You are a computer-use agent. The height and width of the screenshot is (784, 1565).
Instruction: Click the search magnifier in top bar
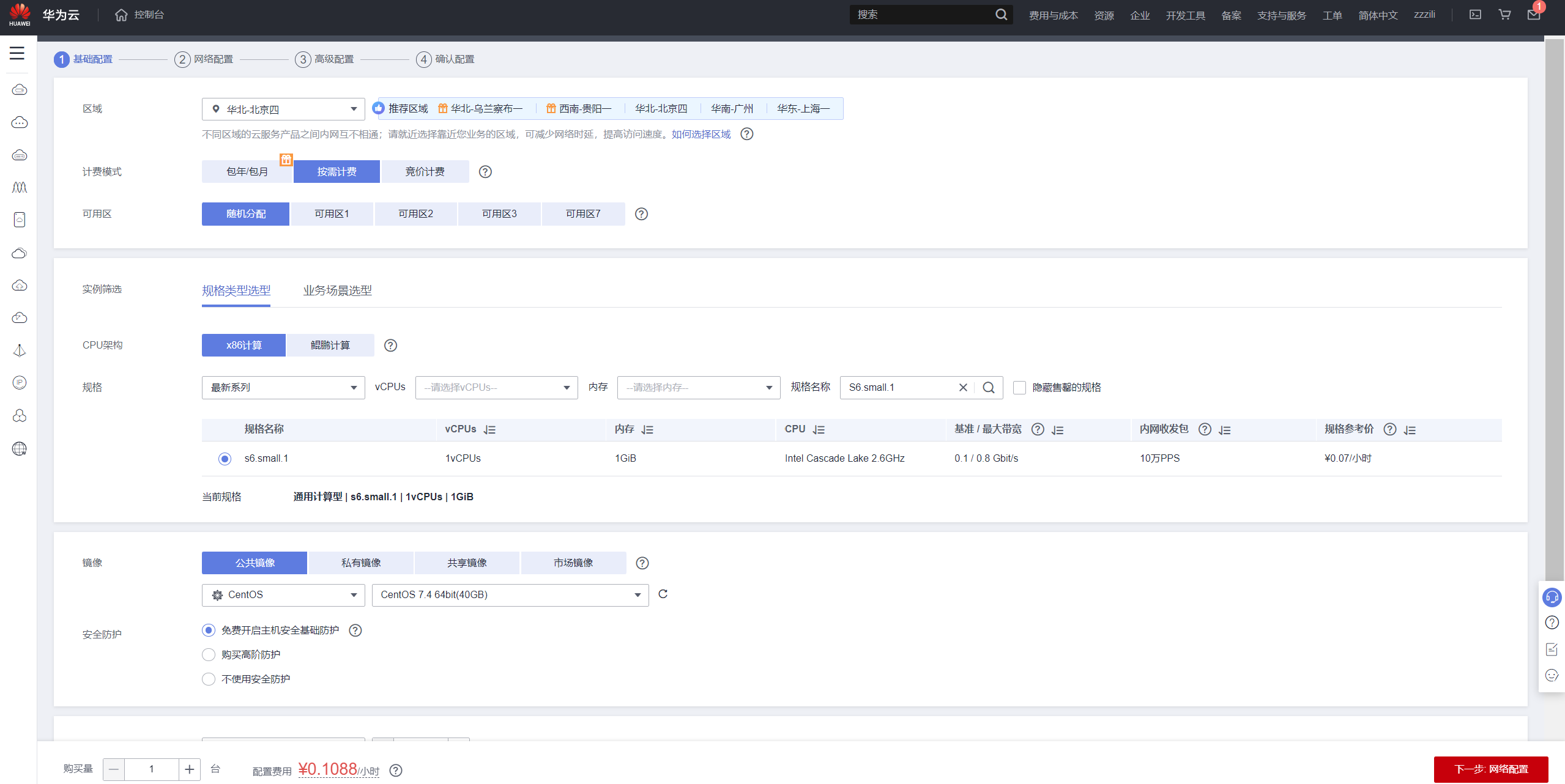tap(1001, 15)
